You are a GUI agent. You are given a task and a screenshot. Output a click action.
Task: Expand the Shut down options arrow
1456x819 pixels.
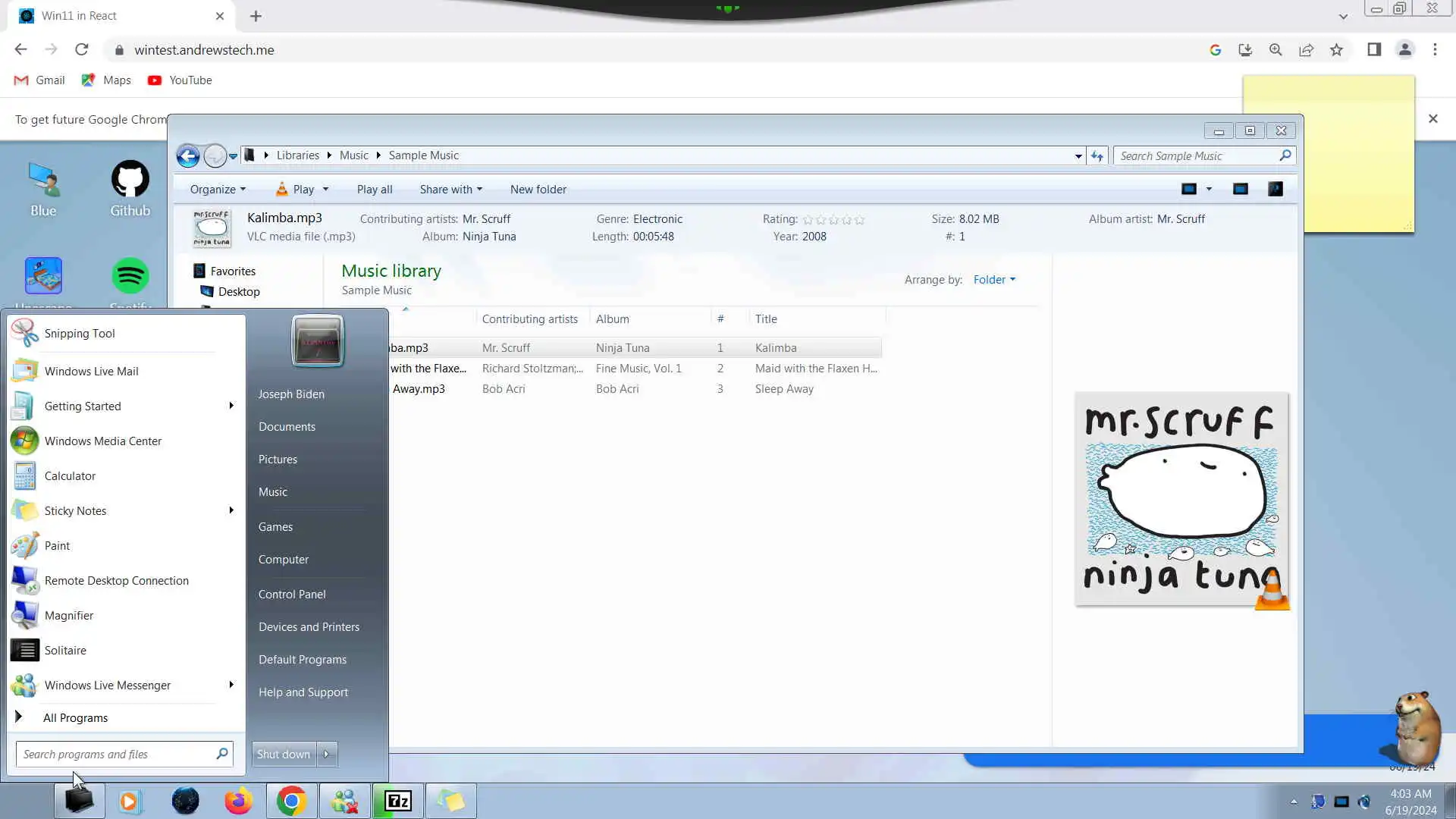pyautogui.click(x=326, y=754)
